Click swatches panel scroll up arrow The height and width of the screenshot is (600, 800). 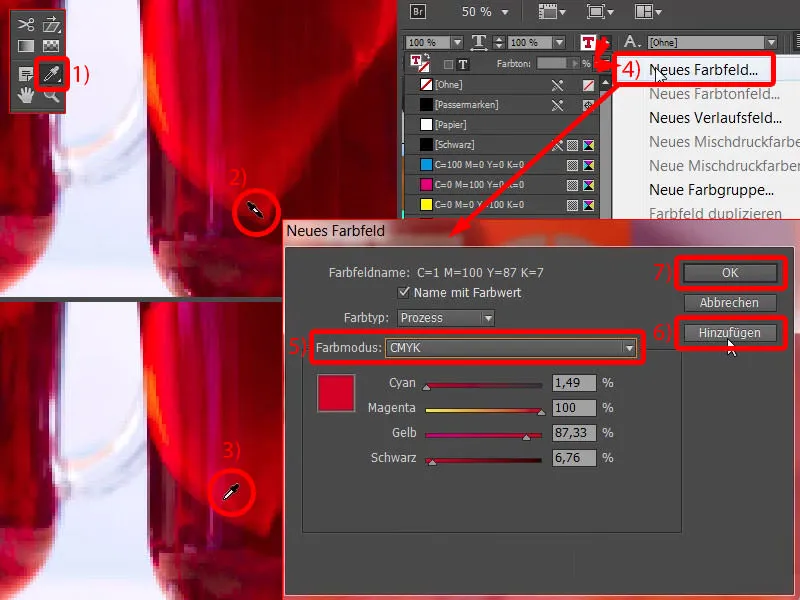605,82
